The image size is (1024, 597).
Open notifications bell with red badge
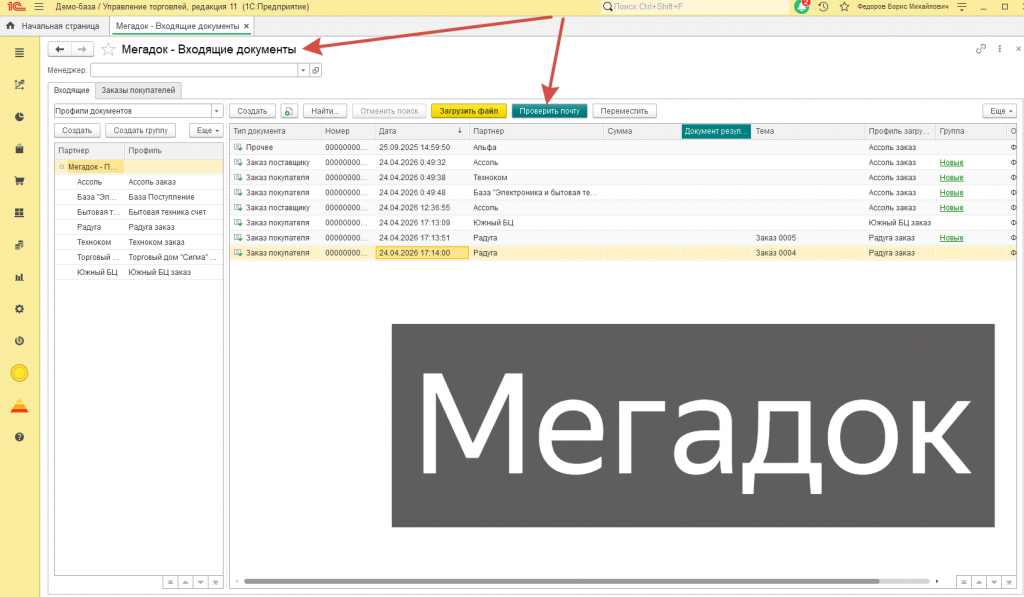point(802,7)
